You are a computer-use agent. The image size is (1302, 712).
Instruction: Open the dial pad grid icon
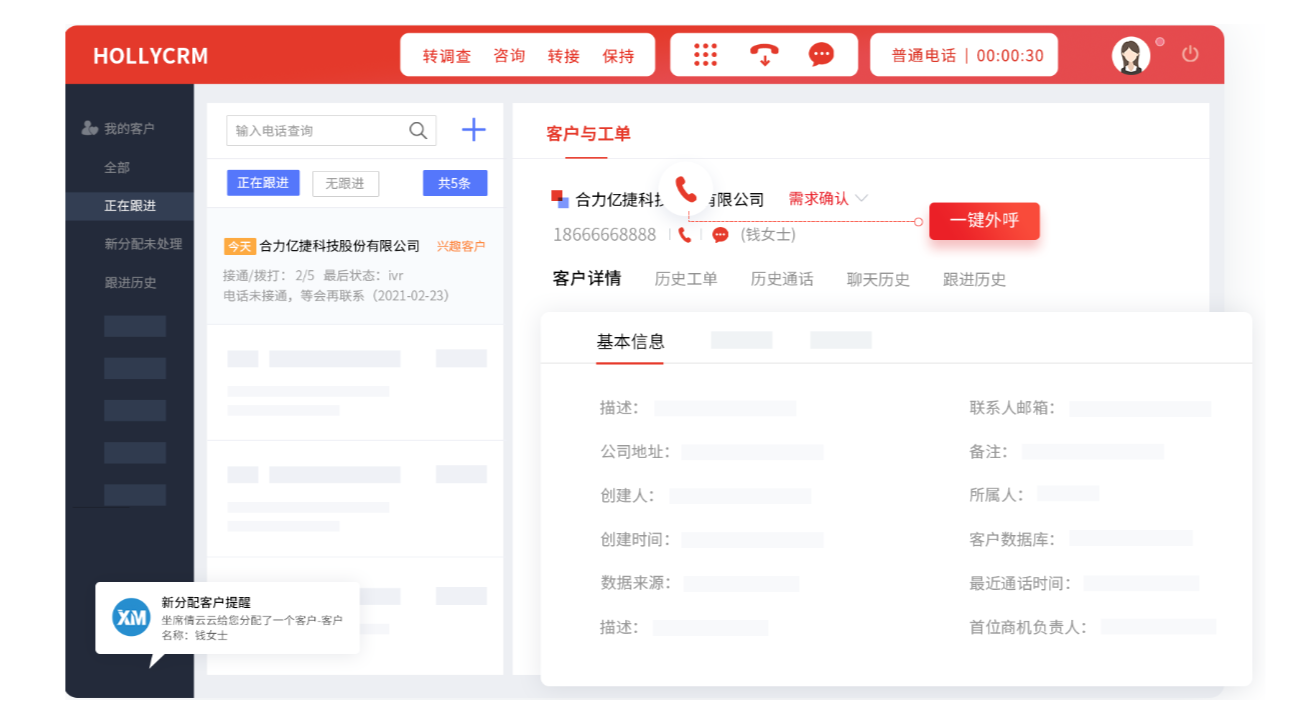coord(706,55)
